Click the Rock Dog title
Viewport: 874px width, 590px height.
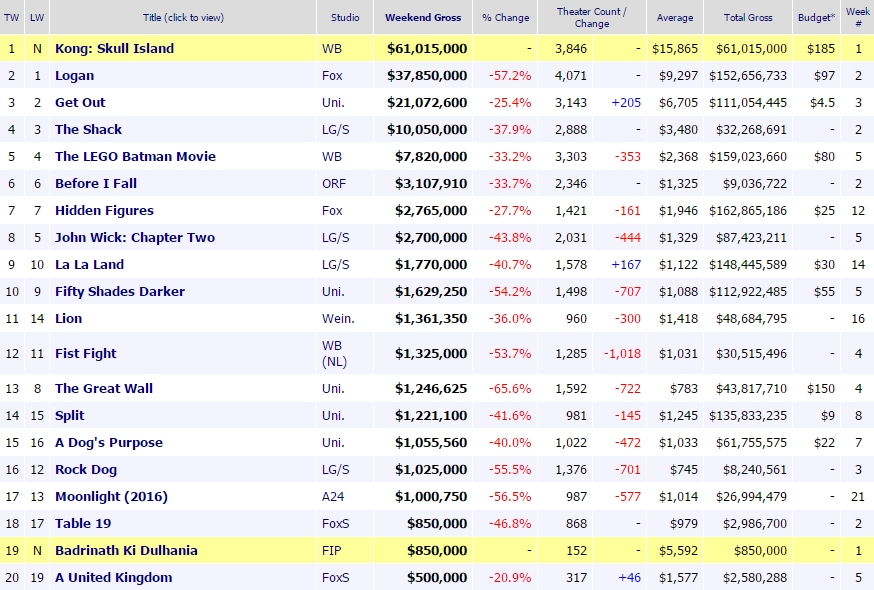tap(86, 470)
